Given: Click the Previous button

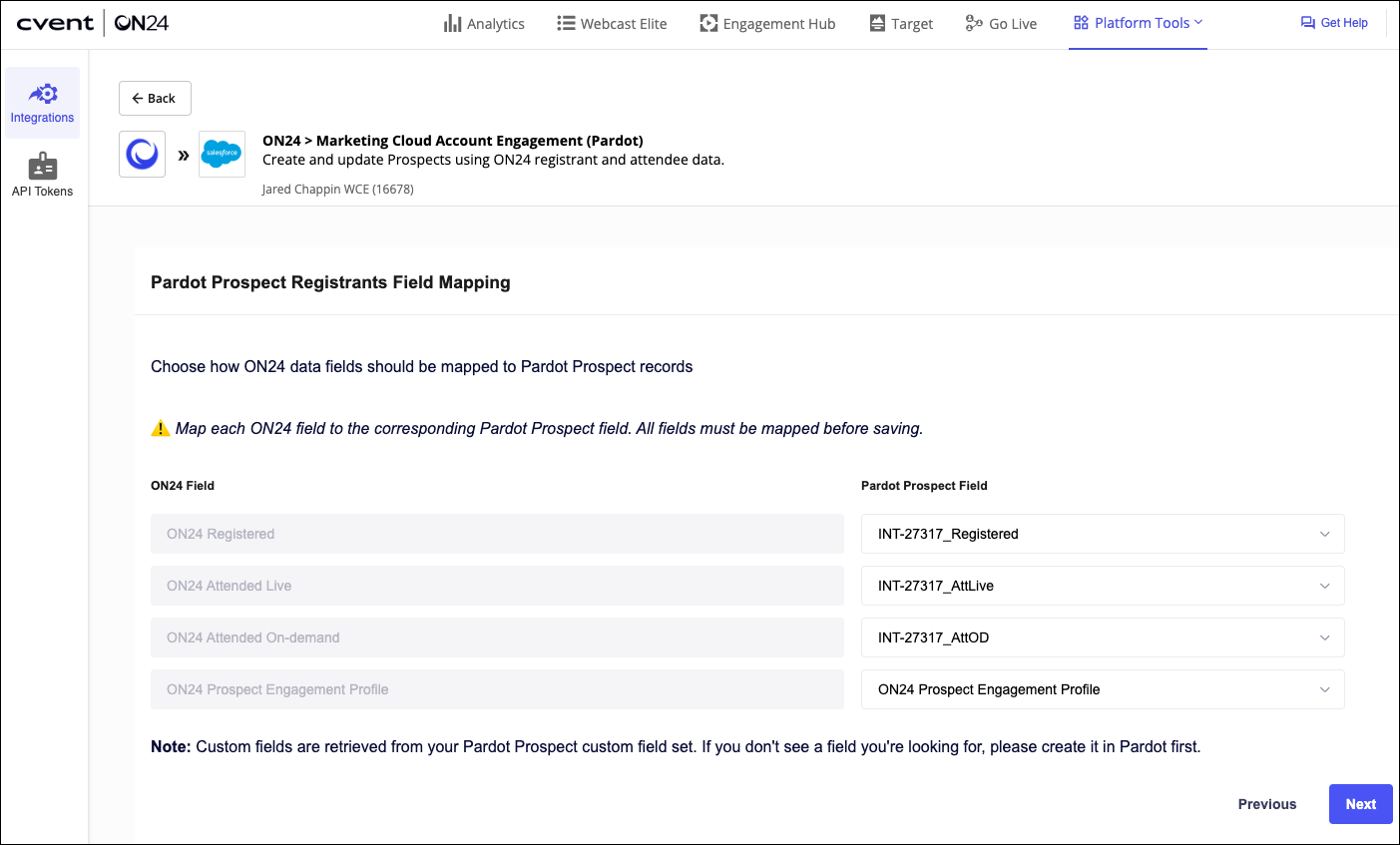Looking at the screenshot, I should [1267, 804].
